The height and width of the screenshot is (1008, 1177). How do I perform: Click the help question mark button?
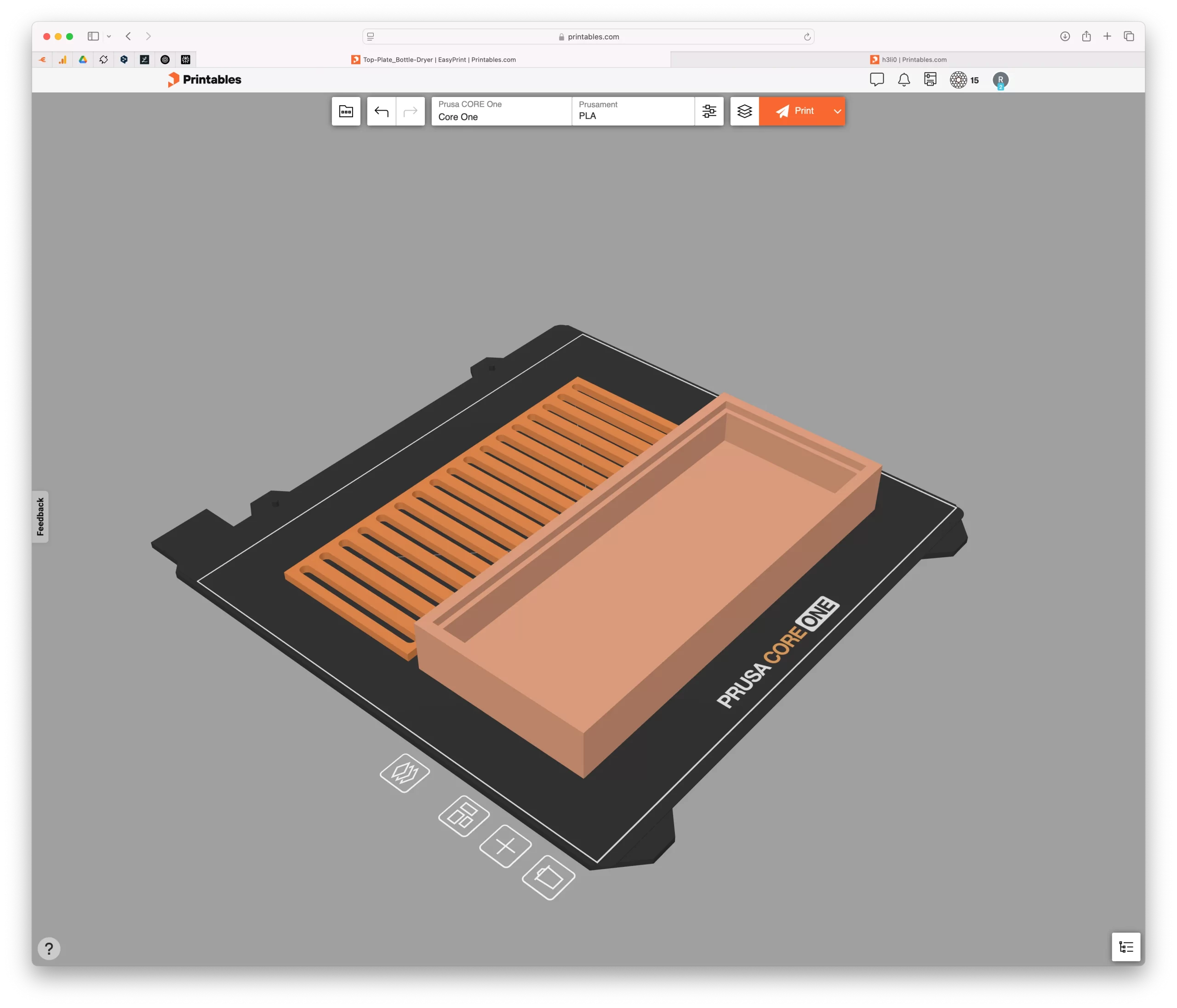coord(49,948)
